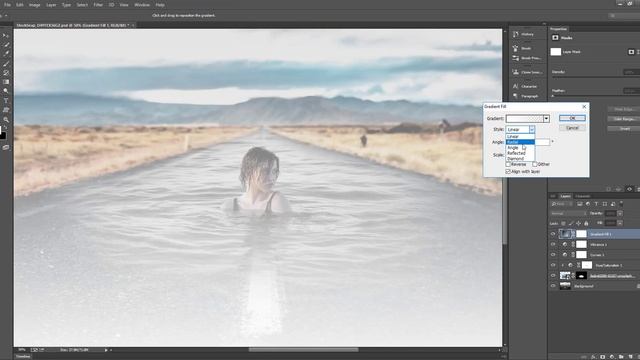Image resolution: width=640 pixels, height=360 pixels.
Task: Open the layer blend mode dropdown
Action: [x=568, y=213]
